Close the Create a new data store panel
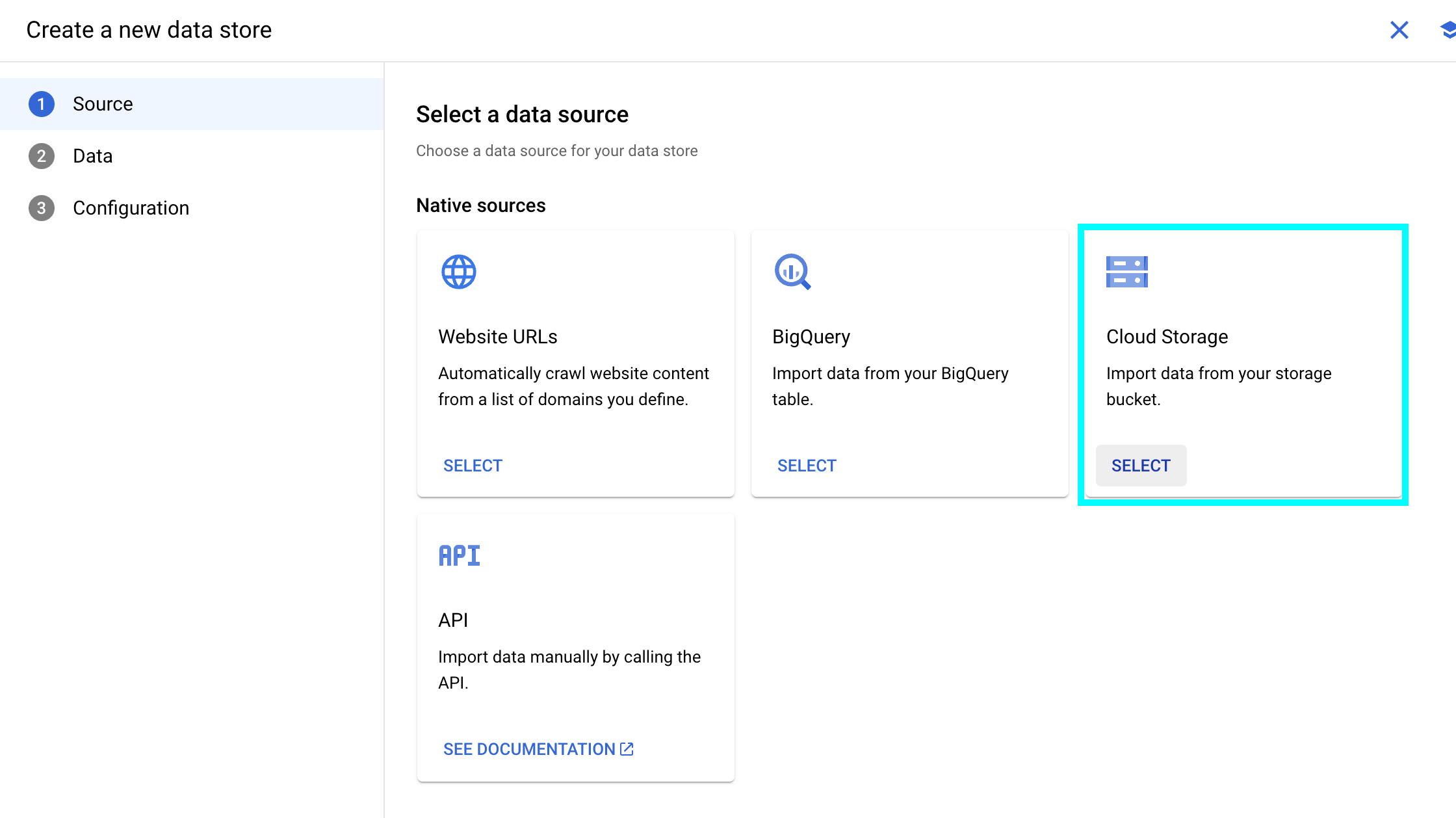The image size is (1456, 818). point(1399,30)
